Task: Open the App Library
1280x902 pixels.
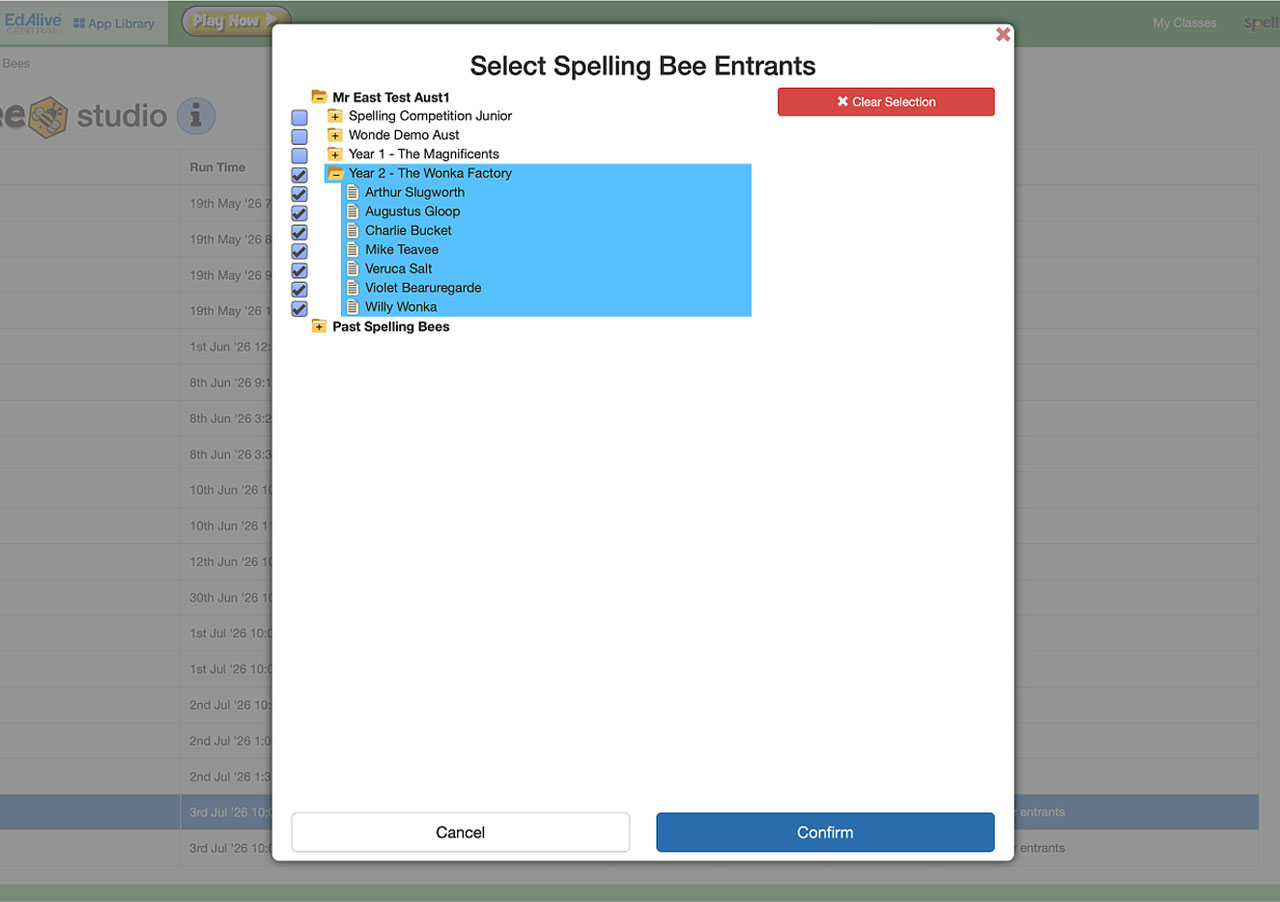Action: pos(114,23)
